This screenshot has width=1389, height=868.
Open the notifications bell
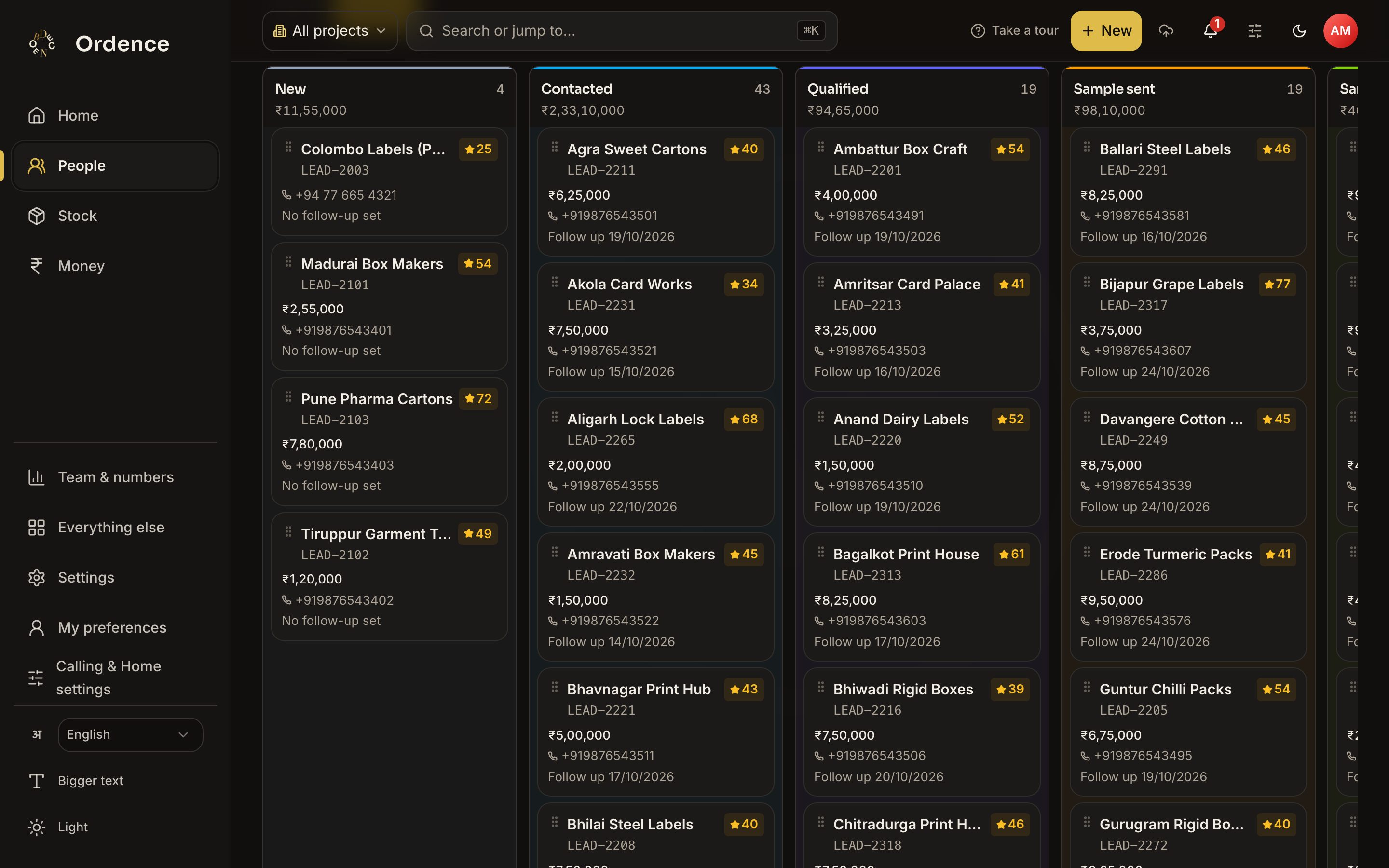(x=1211, y=30)
